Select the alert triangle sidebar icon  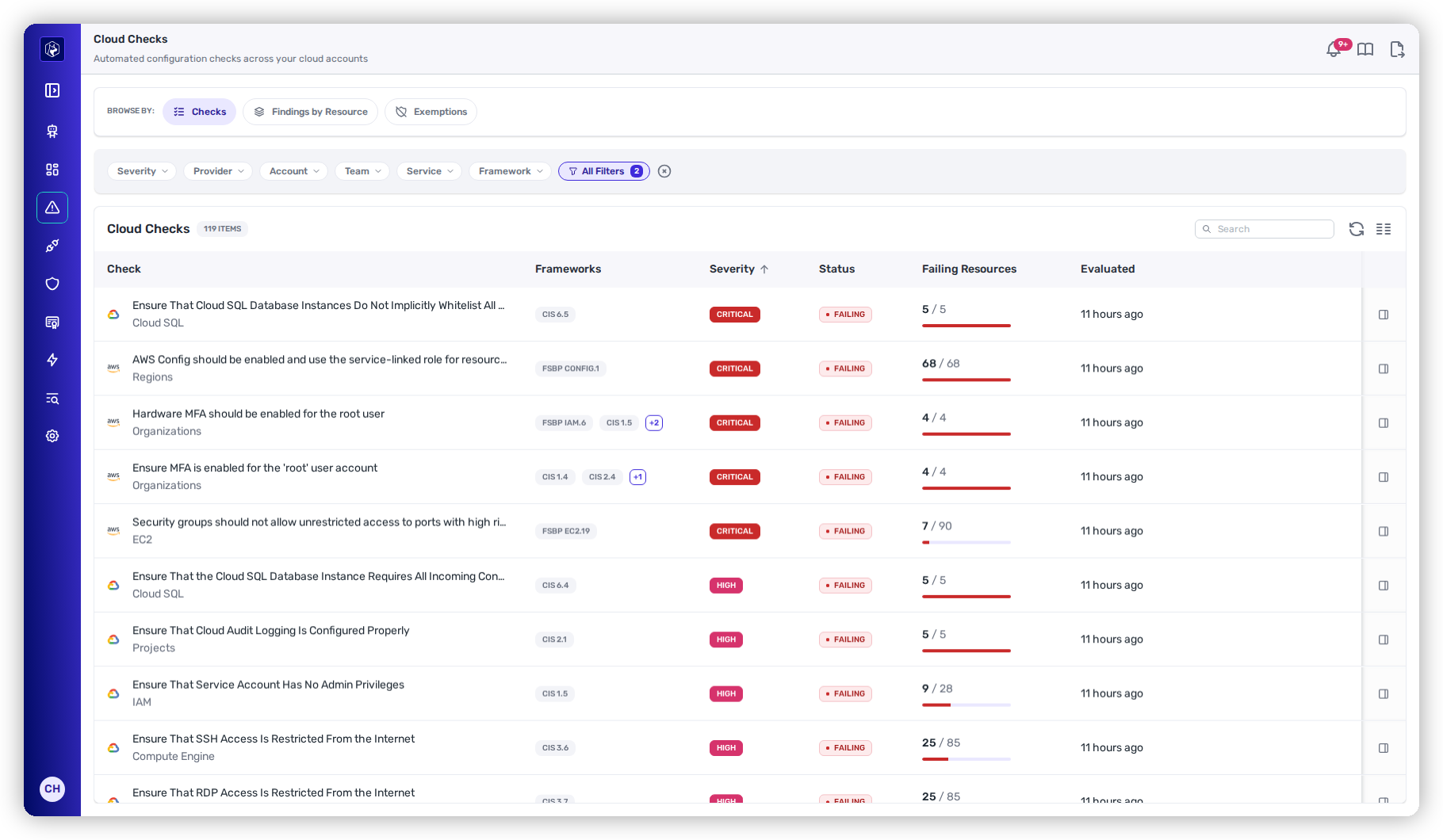(x=52, y=208)
